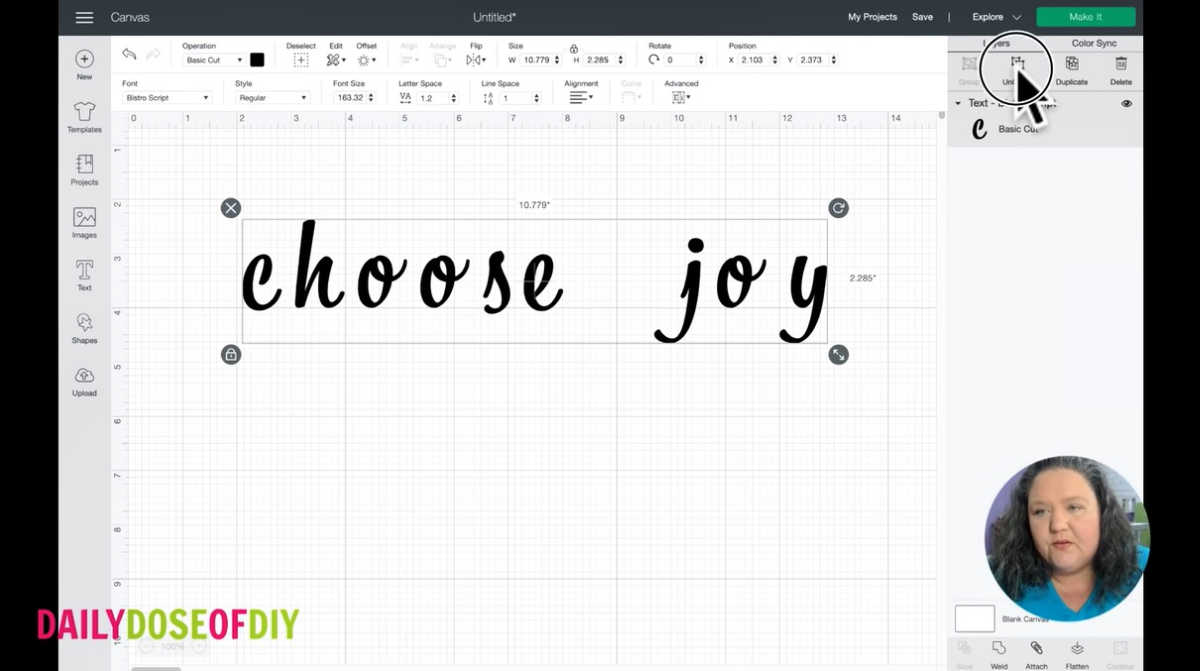
Task: Click the Group icon in Layers panel
Action: point(969,64)
